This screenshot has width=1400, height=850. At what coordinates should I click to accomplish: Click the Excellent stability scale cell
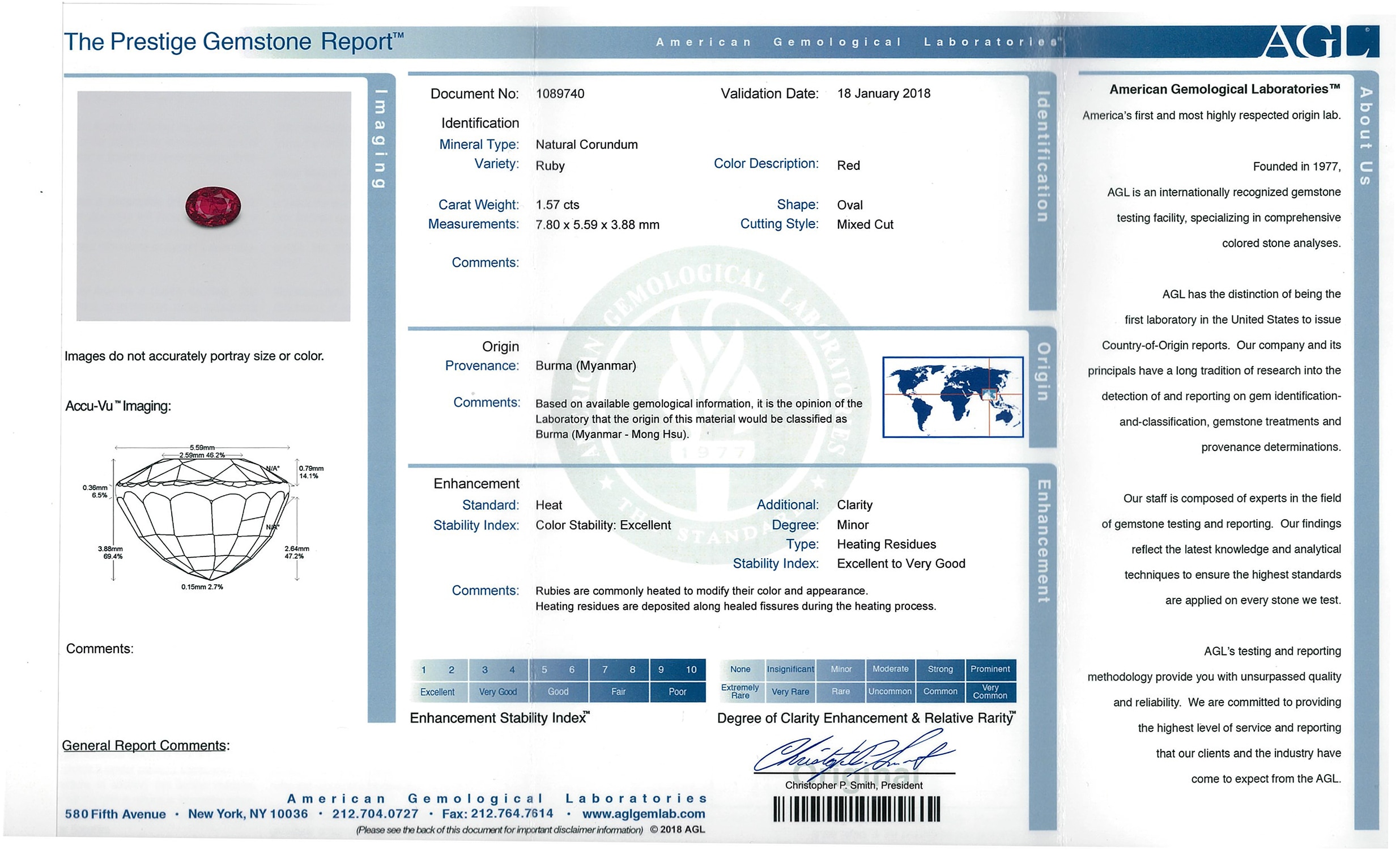[x=437, y=691]
